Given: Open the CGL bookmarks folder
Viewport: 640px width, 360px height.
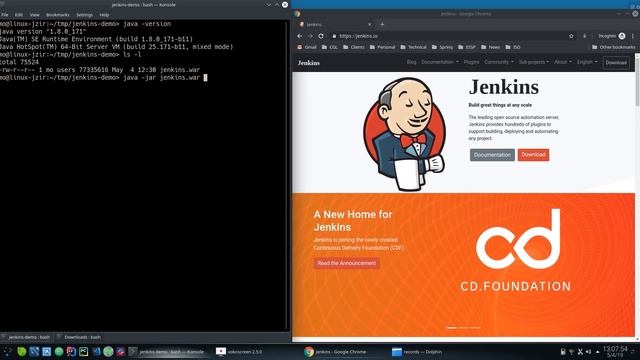Looking at the screenshot, I should (330, 47).
